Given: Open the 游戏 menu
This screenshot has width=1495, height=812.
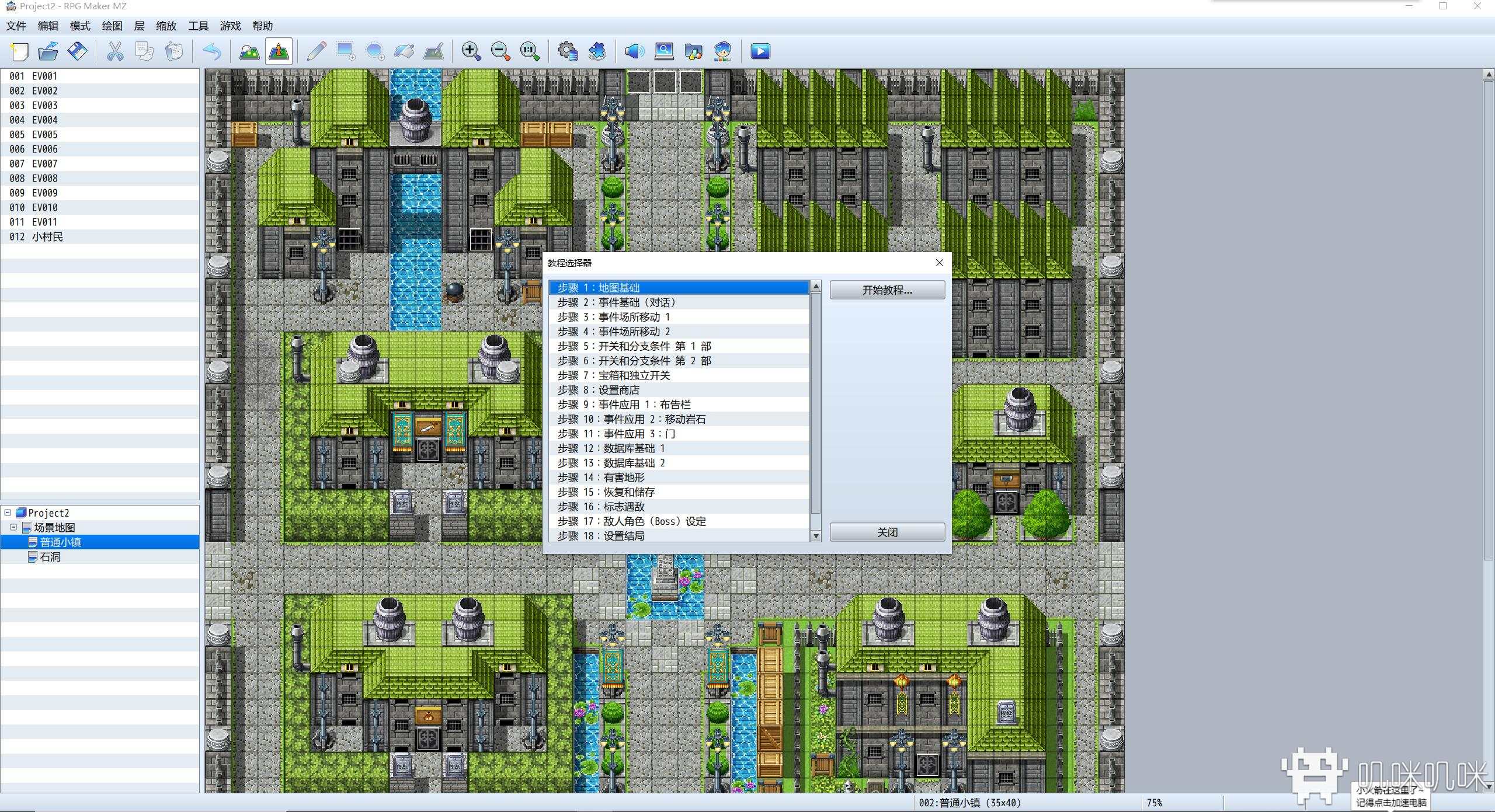Looking at the screenshot, I should pos(231,26).
